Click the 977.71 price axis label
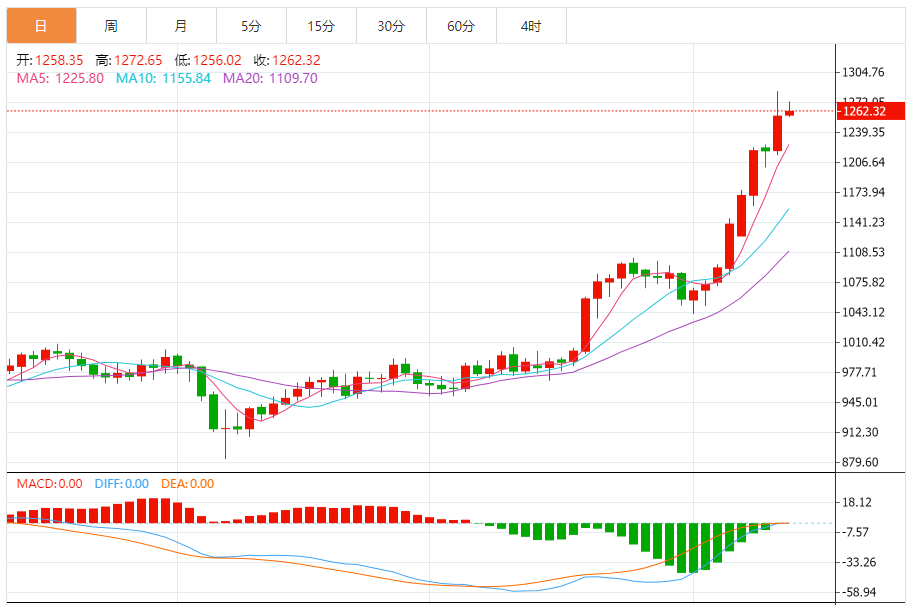910x605 pixels. tap(860, 372)
